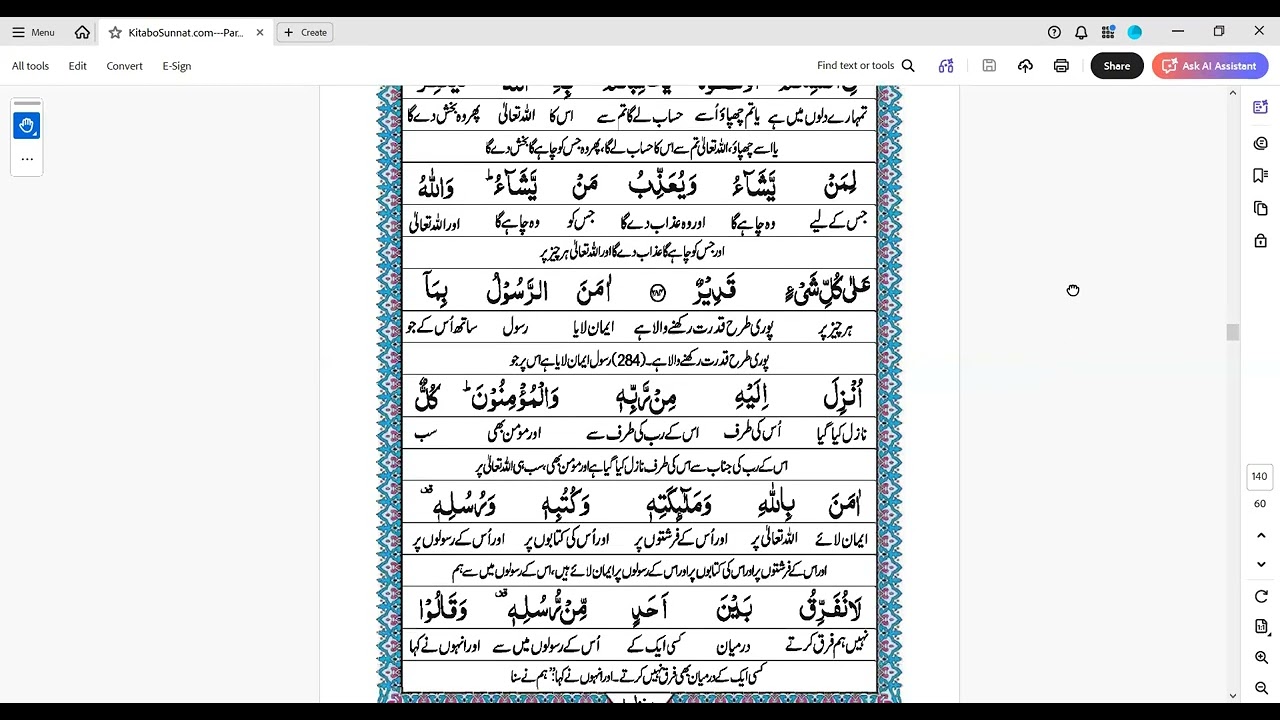Print the document using the printer icon
This screenshot has height=720, width=1280.
tap(1061, 66)
